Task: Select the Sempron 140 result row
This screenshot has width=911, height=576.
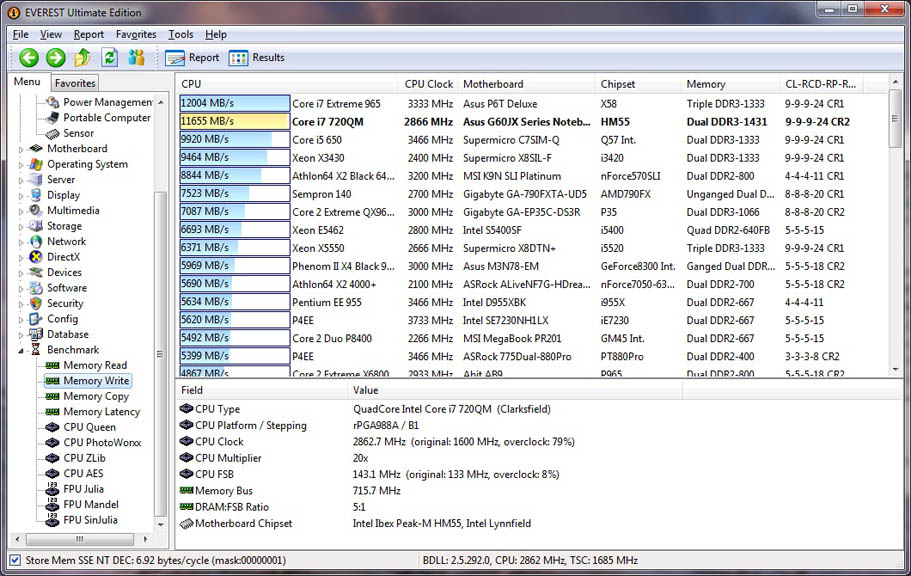Action: coord(532,194)
